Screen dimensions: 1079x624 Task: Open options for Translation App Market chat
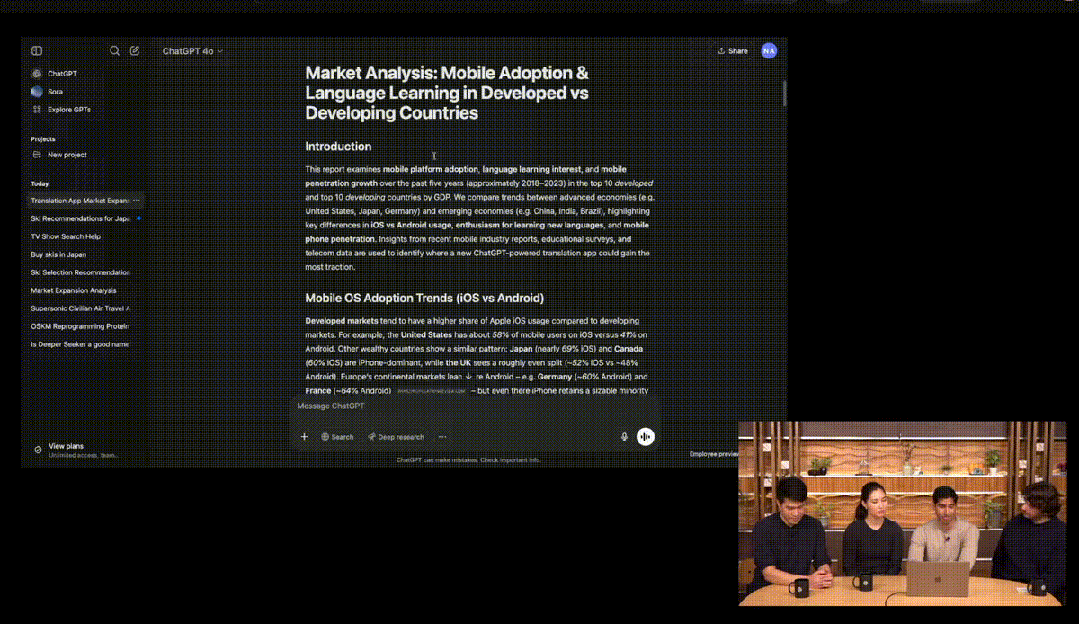(x=138, y=200)
